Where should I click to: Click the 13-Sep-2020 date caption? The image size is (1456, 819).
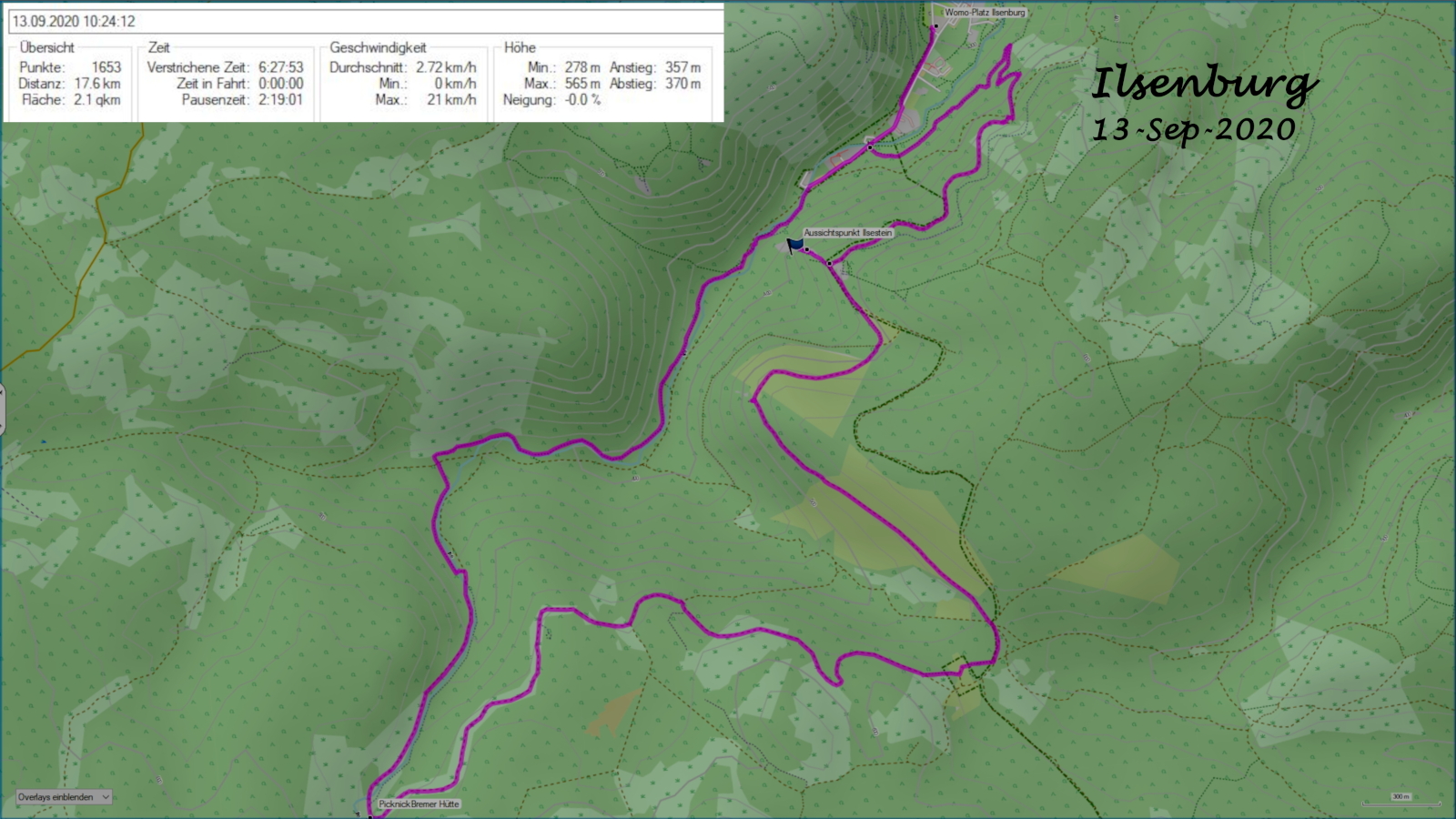(x=1194, y=130)
